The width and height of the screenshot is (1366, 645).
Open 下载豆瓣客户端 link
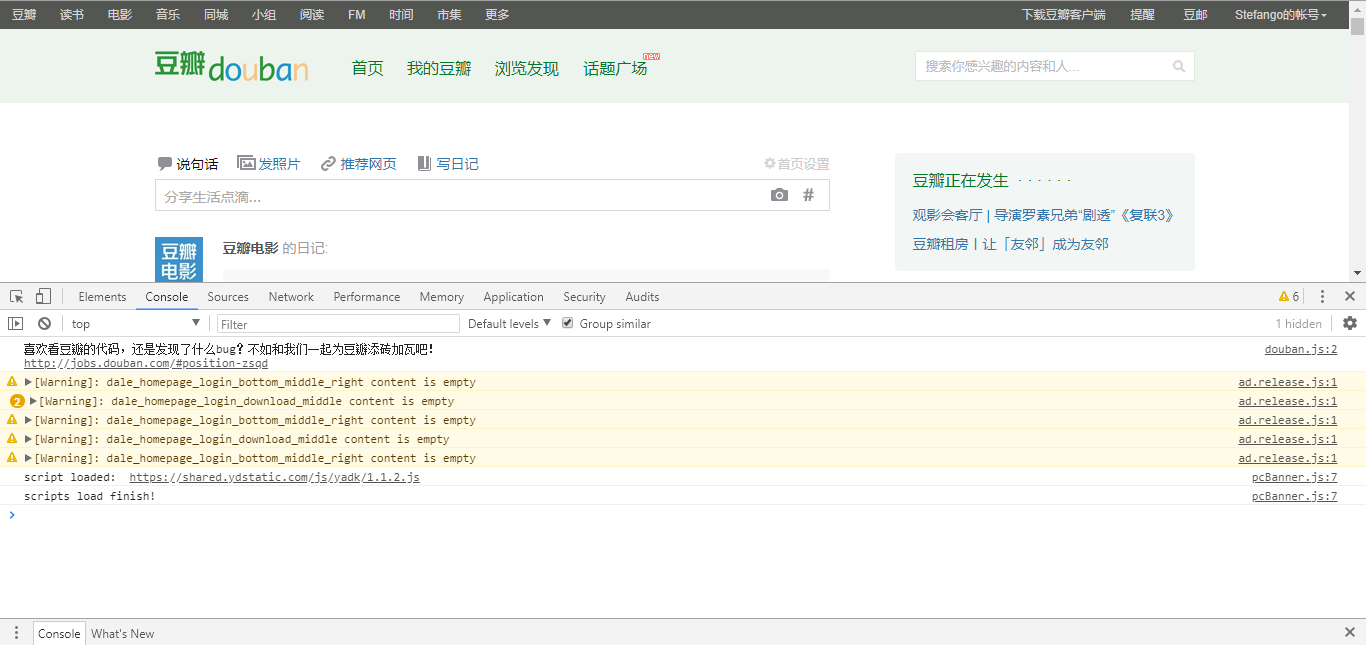[1063, 15]
